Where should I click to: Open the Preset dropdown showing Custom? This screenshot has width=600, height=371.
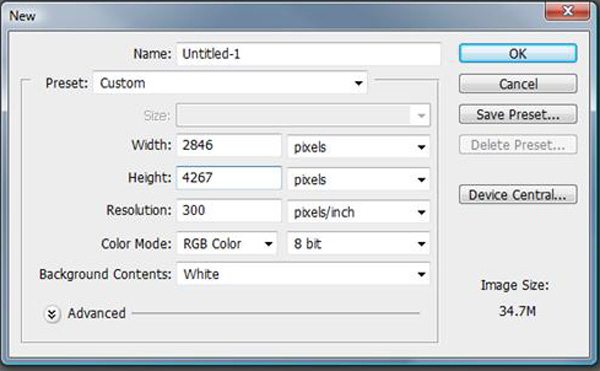(x=230, y=83)
